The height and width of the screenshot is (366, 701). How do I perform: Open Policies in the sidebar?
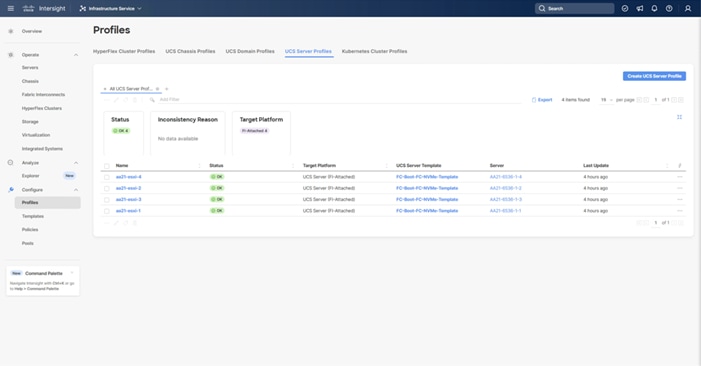[x=30, y=230]
